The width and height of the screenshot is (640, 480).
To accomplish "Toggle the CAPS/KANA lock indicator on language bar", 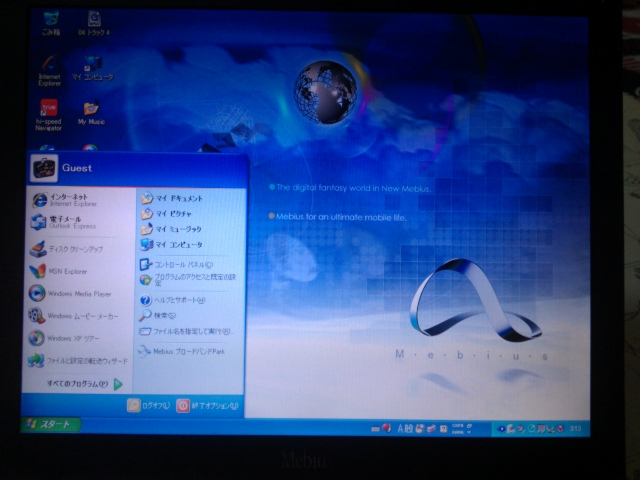I will 459,428.
